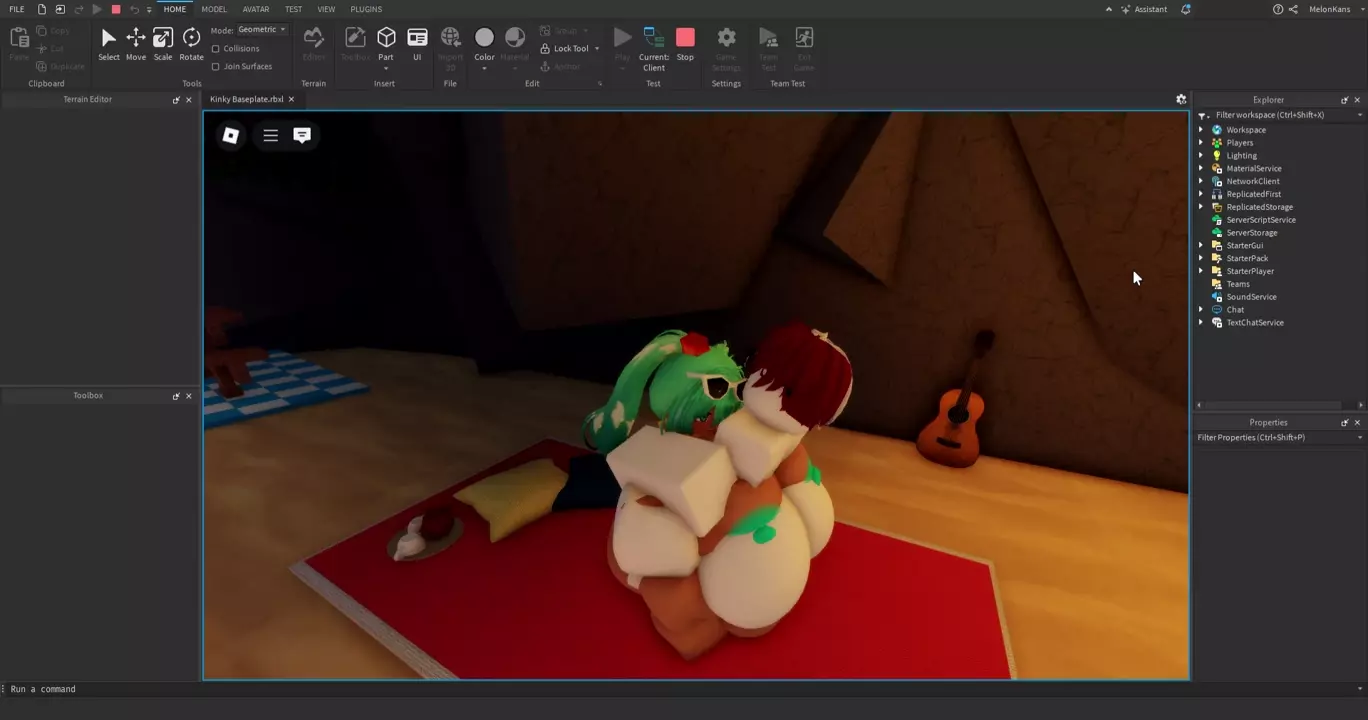Enable the Collisions checkbox

[216, 49]
